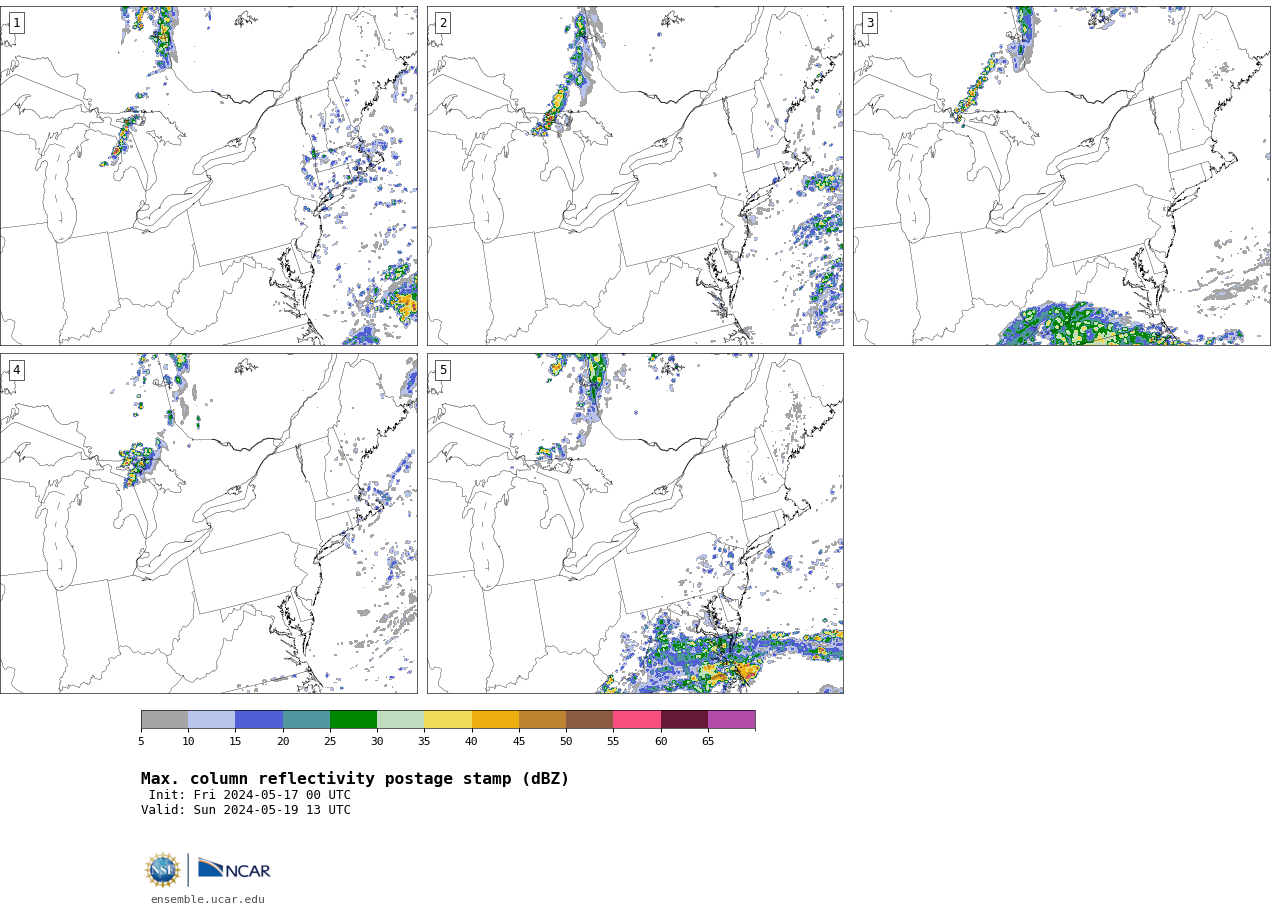The width and height of the screenshot is (1280, 910).
Task: Click the tan 45-50 dBZ swatch
Action: point(542,720)
